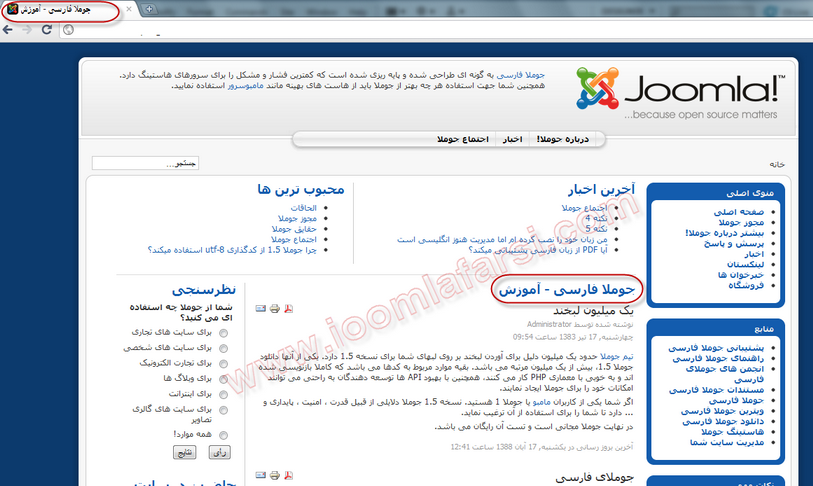
Task: Reload the page with the refresh icon
Action: pyautogui.click(x=47, y=30)
